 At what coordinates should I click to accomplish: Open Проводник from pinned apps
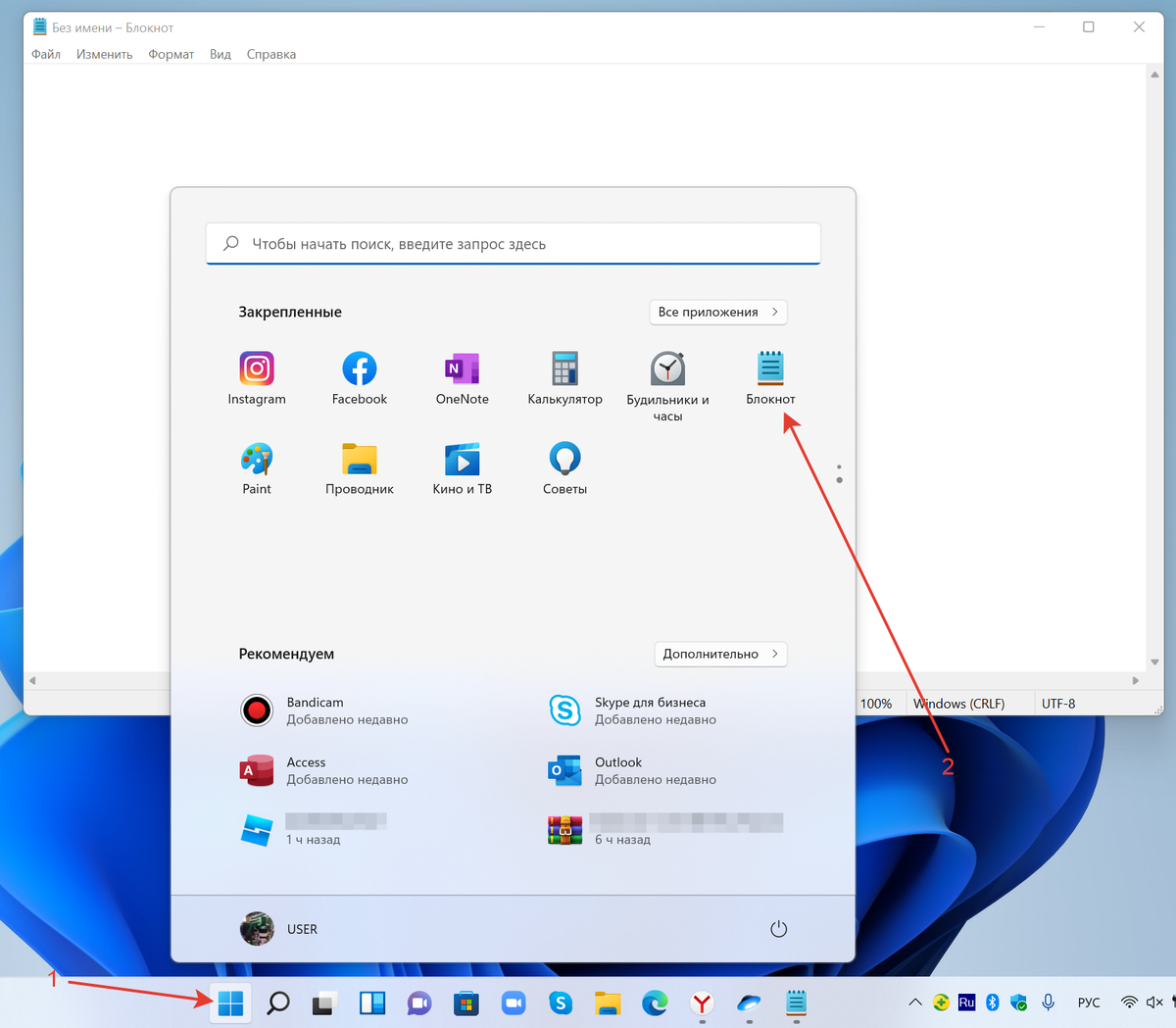360,468
